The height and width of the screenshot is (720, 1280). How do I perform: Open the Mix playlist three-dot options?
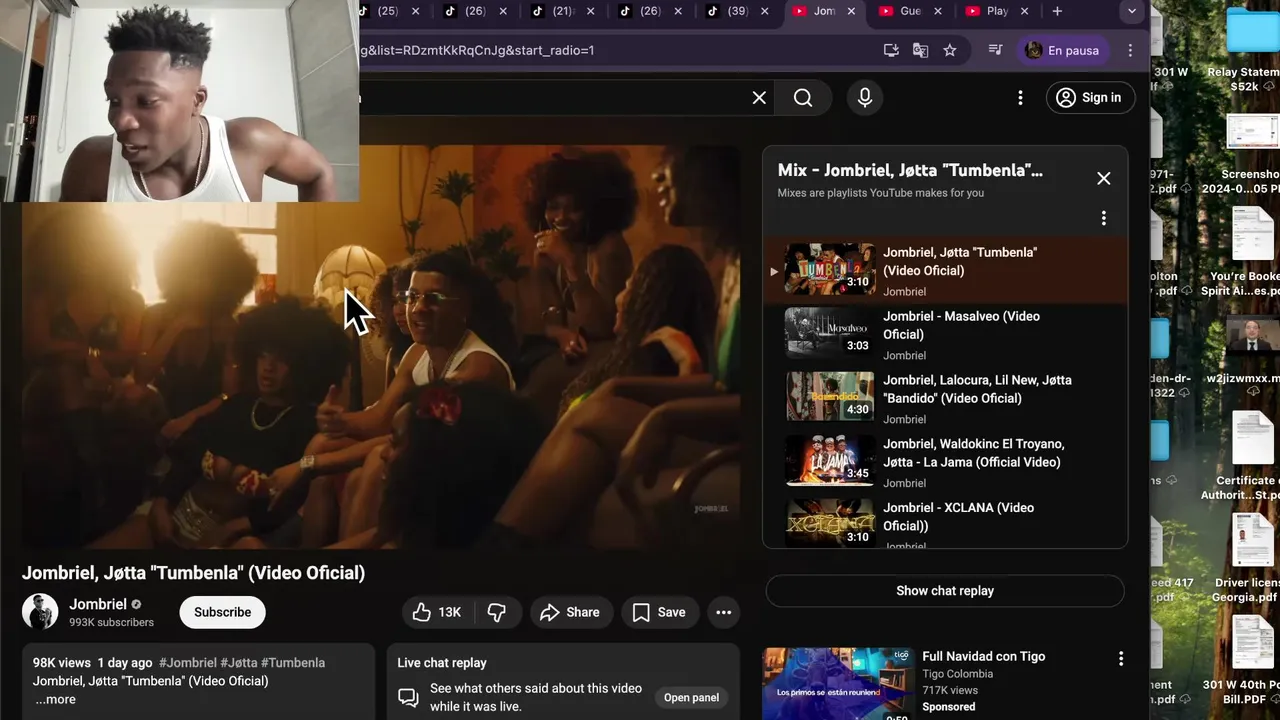[1103, 218]
